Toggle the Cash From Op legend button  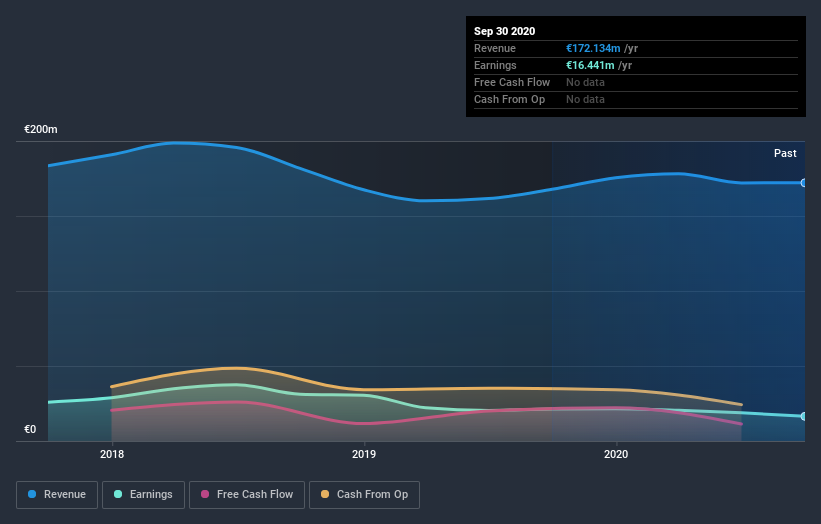click(364, 495)
